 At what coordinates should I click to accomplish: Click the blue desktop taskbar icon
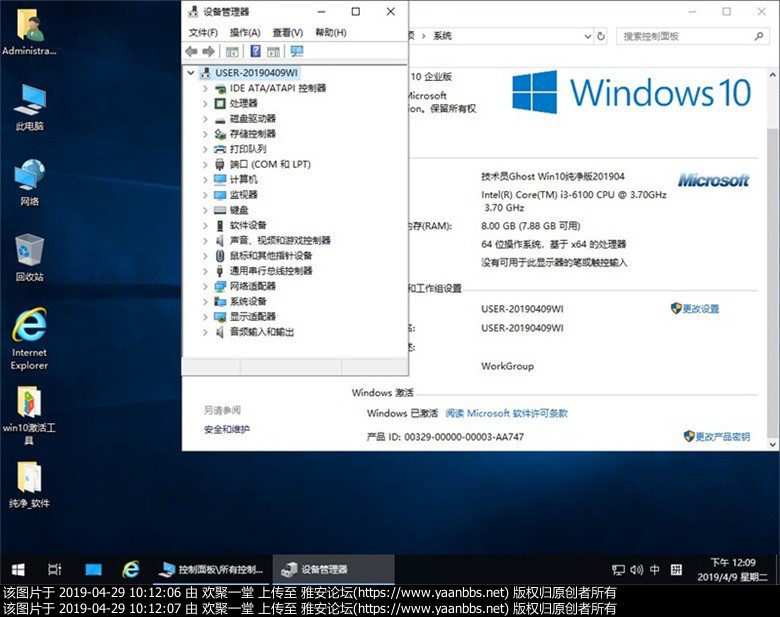93,569
